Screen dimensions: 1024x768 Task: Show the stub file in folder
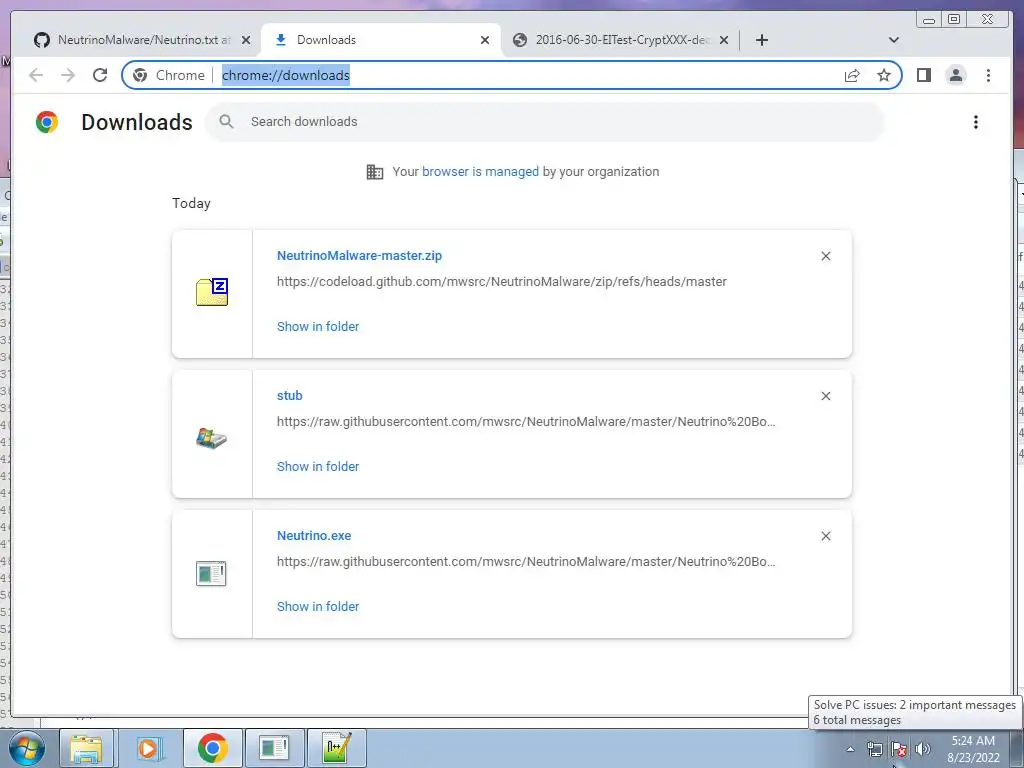coord(318,466)
